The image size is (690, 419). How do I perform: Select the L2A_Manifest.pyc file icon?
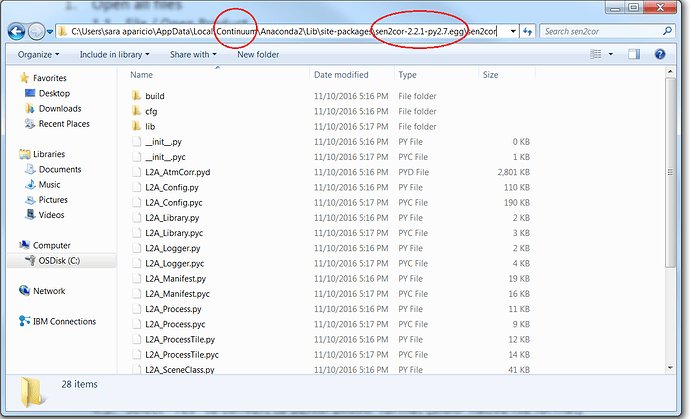(137, 294)
